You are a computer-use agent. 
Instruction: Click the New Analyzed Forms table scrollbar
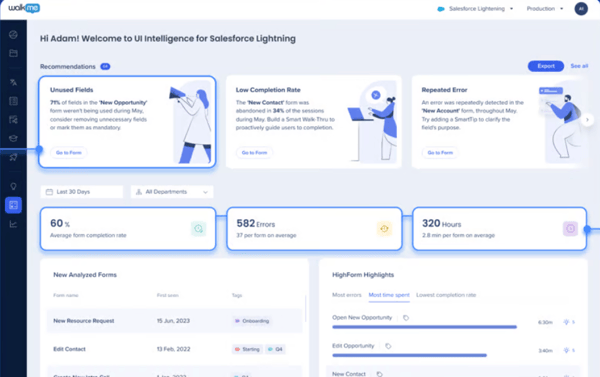305,308
